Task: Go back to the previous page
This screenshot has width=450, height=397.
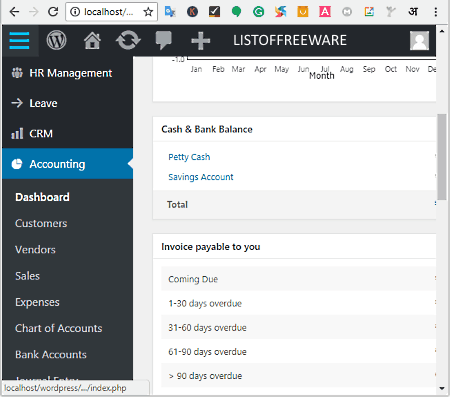Action: 14,12
